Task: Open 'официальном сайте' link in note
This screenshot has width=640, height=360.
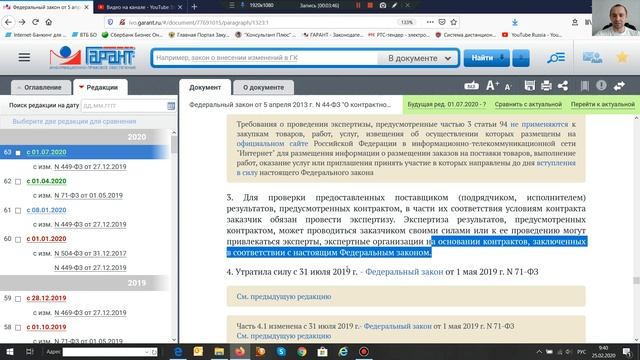Action: (272, 143)
